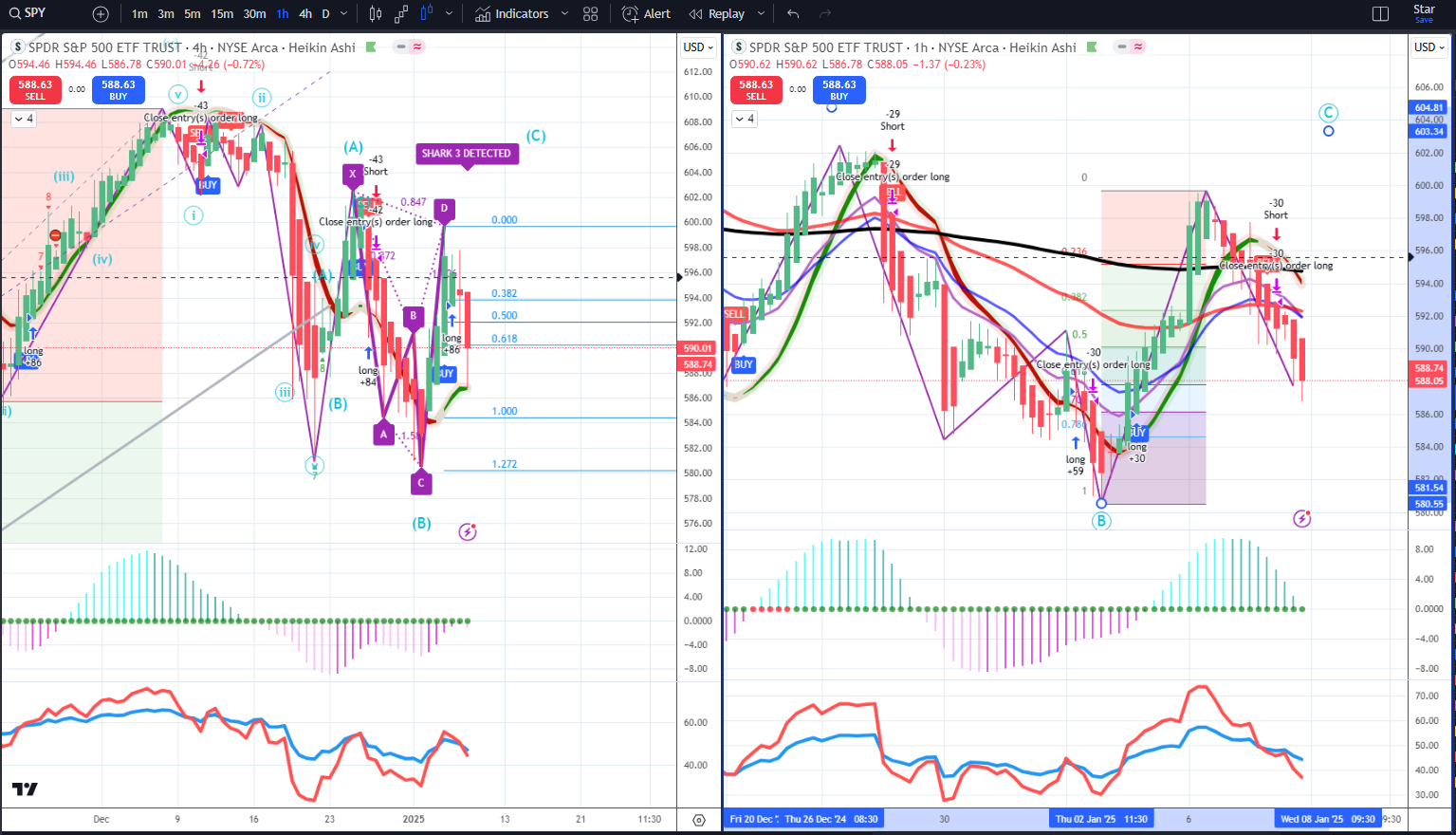The height and width of the screenshot is (835, 1456).
Task: Click the SPY logo on 1h chart legend
Action: 738,46
